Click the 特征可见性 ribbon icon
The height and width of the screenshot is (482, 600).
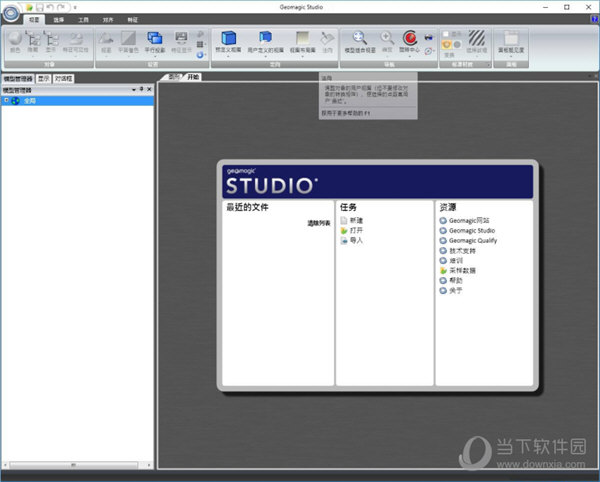point(76,41)
